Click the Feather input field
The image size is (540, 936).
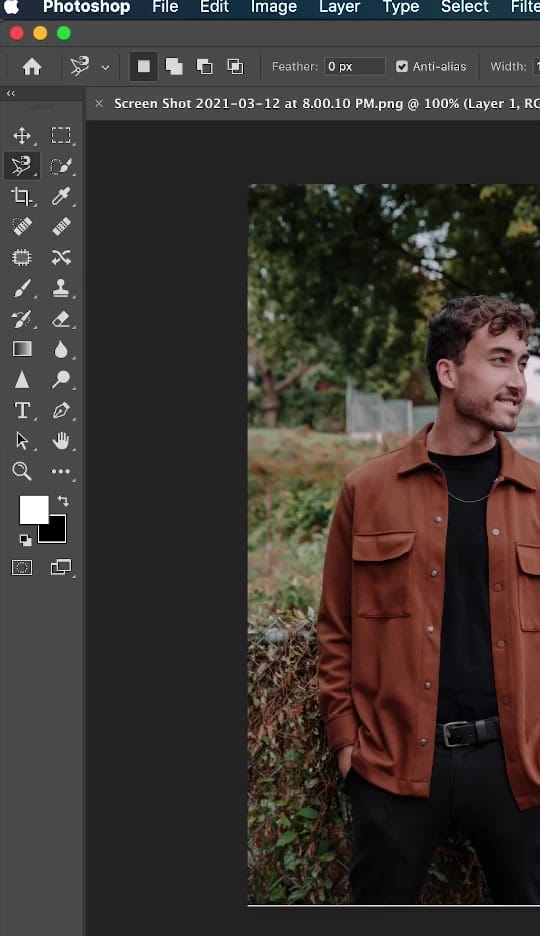tap(354, 66)
